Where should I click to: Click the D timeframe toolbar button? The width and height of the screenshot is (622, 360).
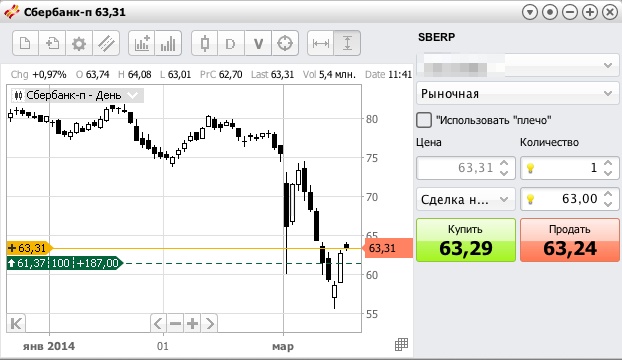pos(230,43)
